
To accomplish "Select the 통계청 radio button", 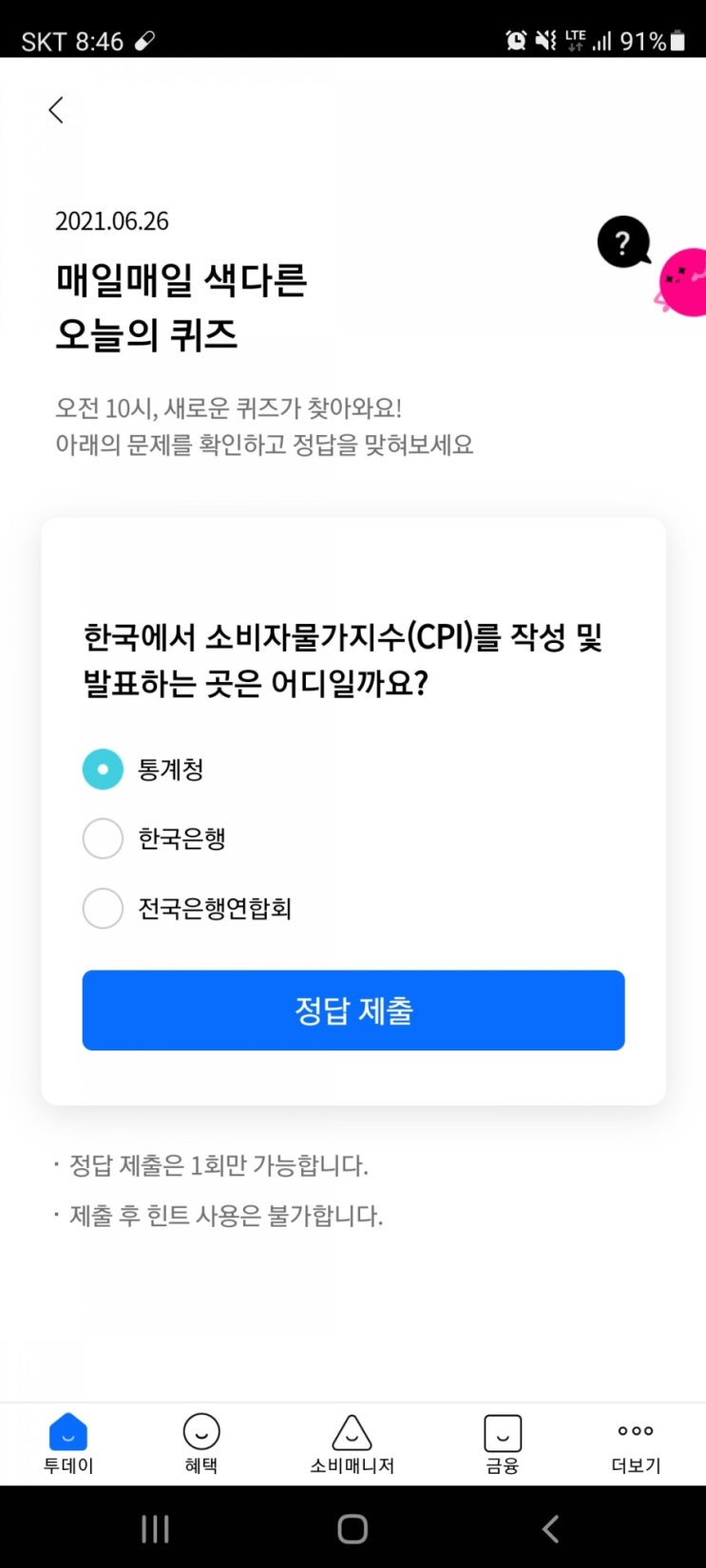I will click(x=103, y=769).
